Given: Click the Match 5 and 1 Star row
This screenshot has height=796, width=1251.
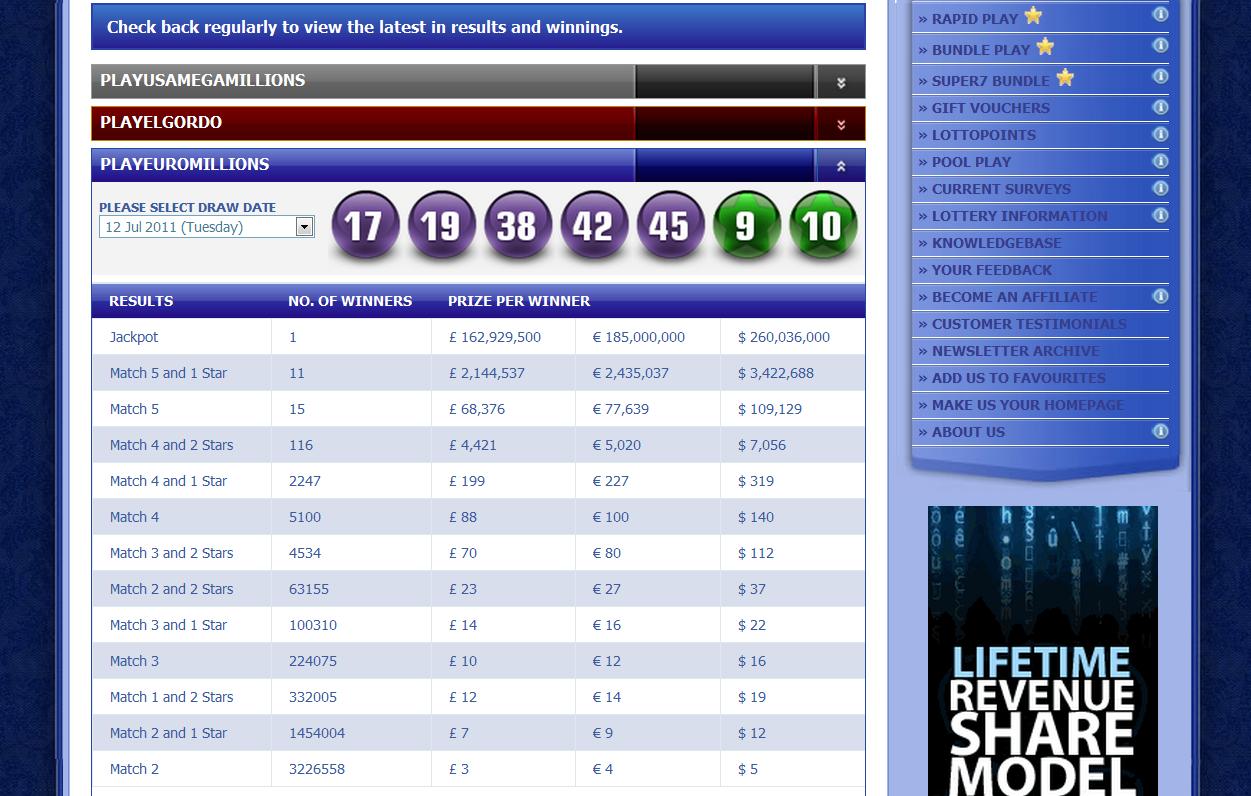Looking at the screenshot, I should click(478, 373).
